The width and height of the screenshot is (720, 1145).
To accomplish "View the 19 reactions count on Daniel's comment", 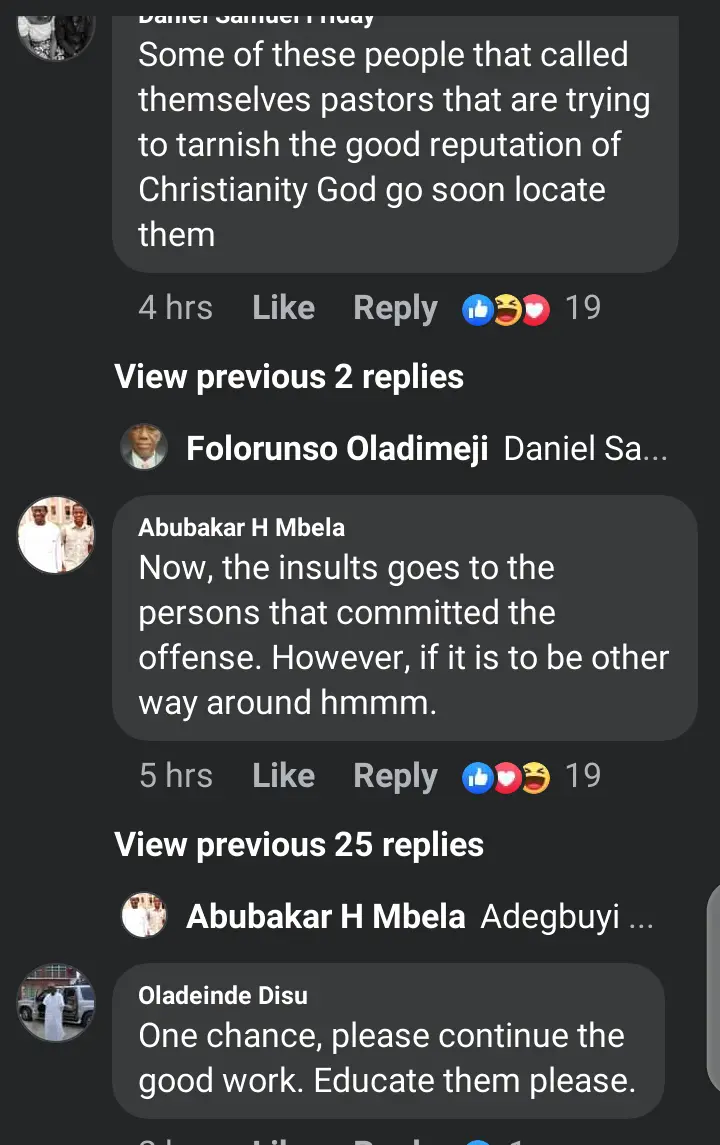I will pyautogui.click(x=583, y=308).
